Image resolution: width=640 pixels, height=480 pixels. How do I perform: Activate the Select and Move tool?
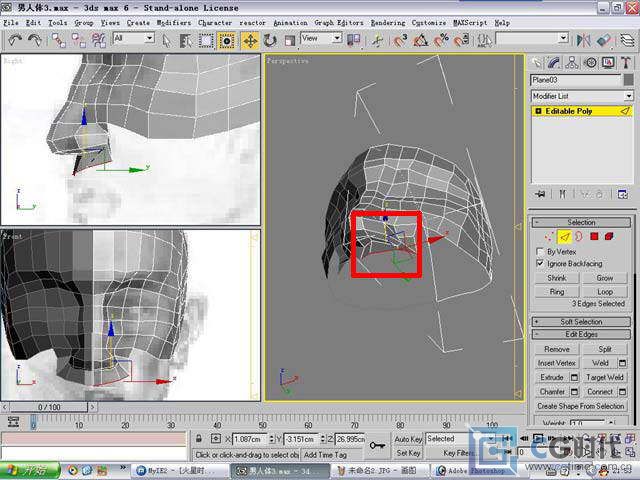pyautogui.click(x=250, y=41)
